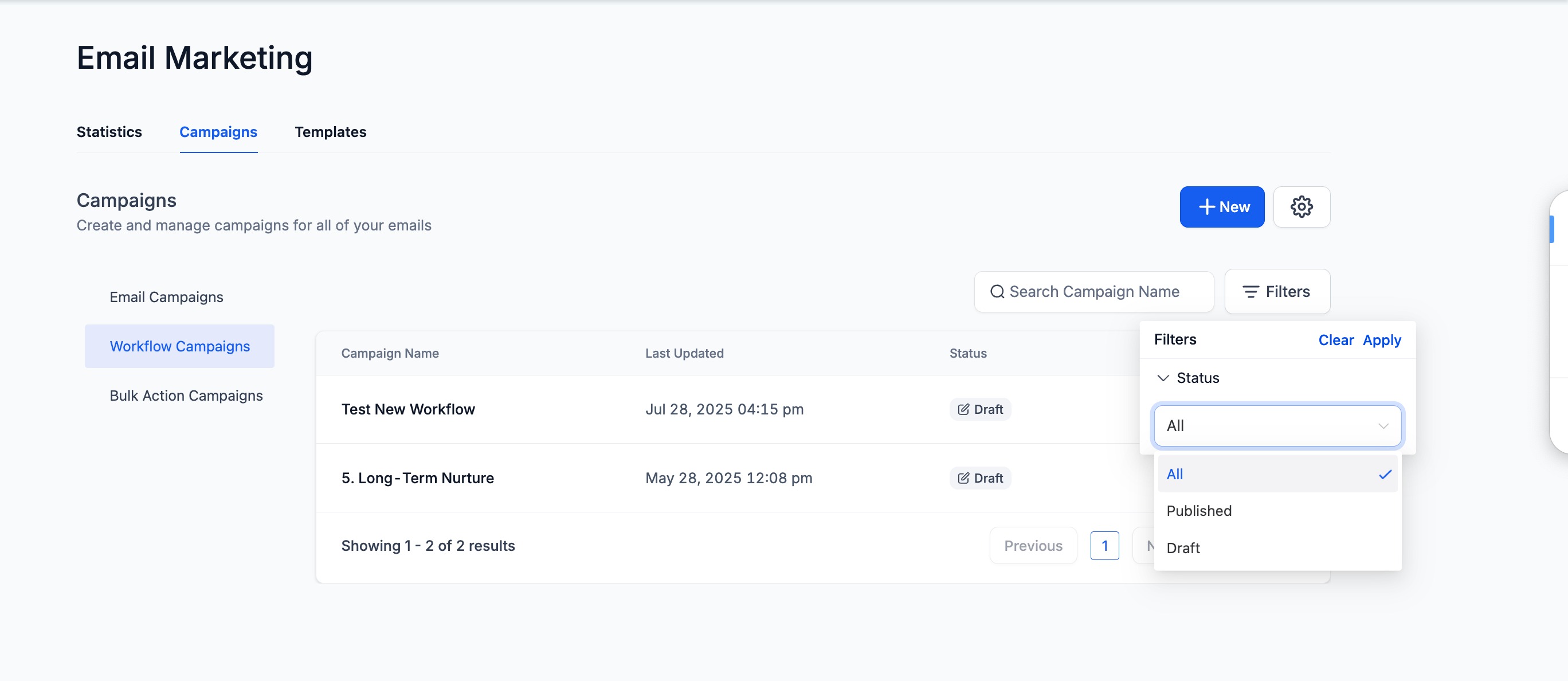Choose Published from status options
The image size is (1568, 681).
[1198, 511]
